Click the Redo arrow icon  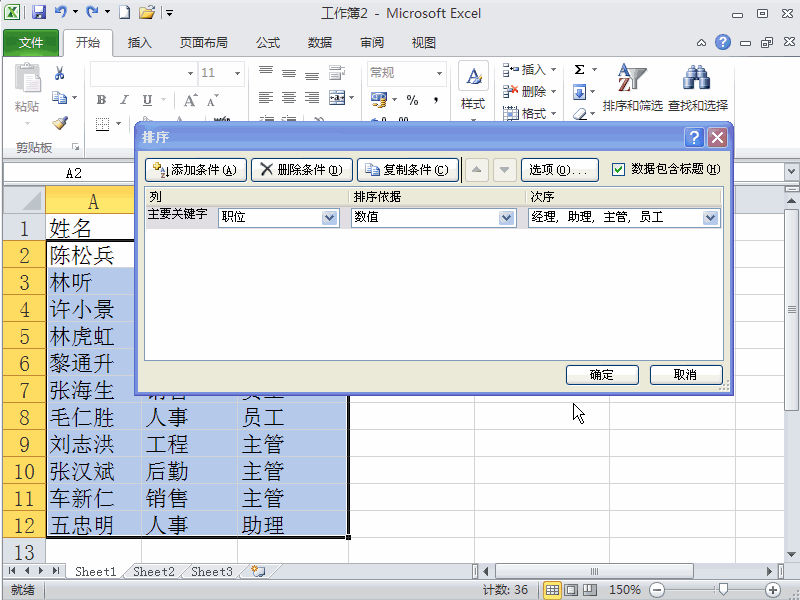(x=92, y=12)
